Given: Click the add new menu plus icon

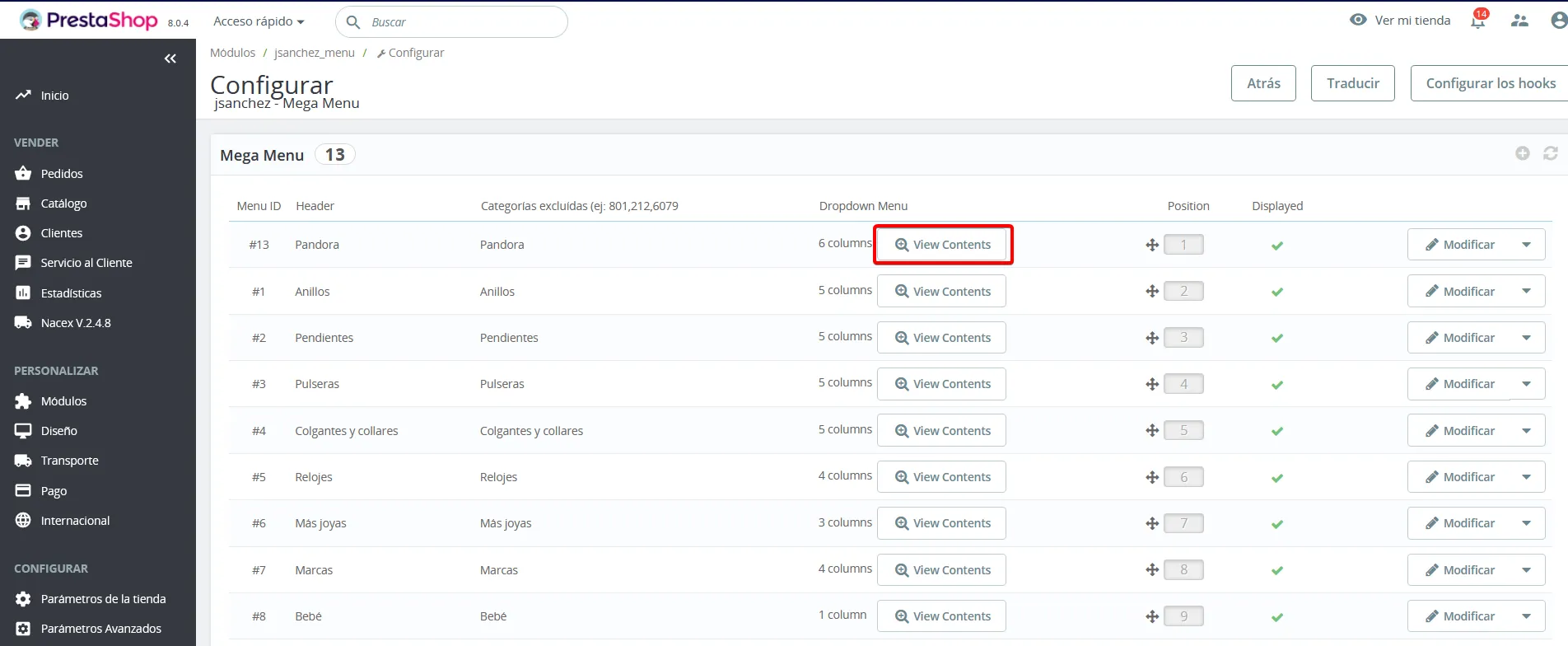Looking at the screenshot, I should (x=1523, y=153).
